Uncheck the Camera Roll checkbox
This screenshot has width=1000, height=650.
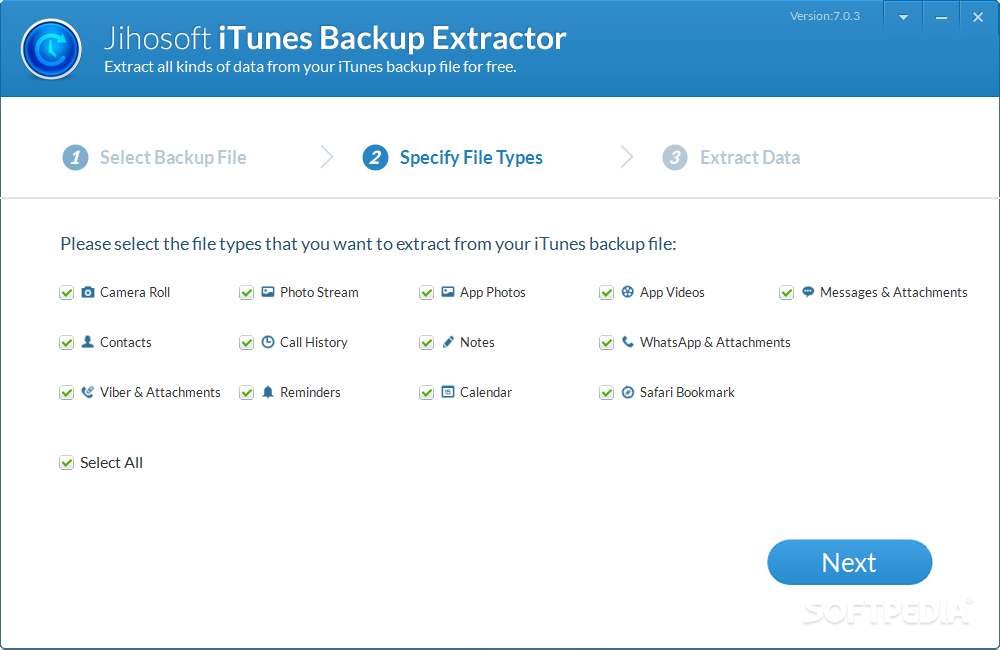[x=66, y=293]
